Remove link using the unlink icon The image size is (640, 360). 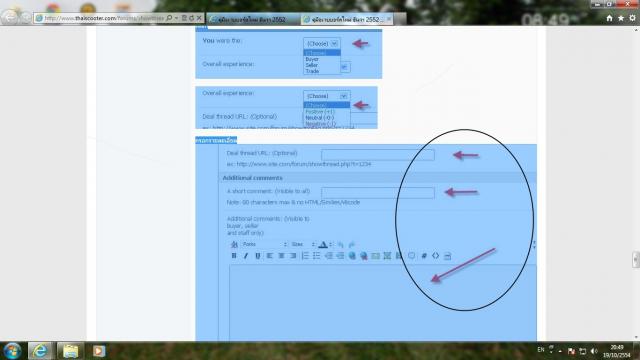coord(364,256)
